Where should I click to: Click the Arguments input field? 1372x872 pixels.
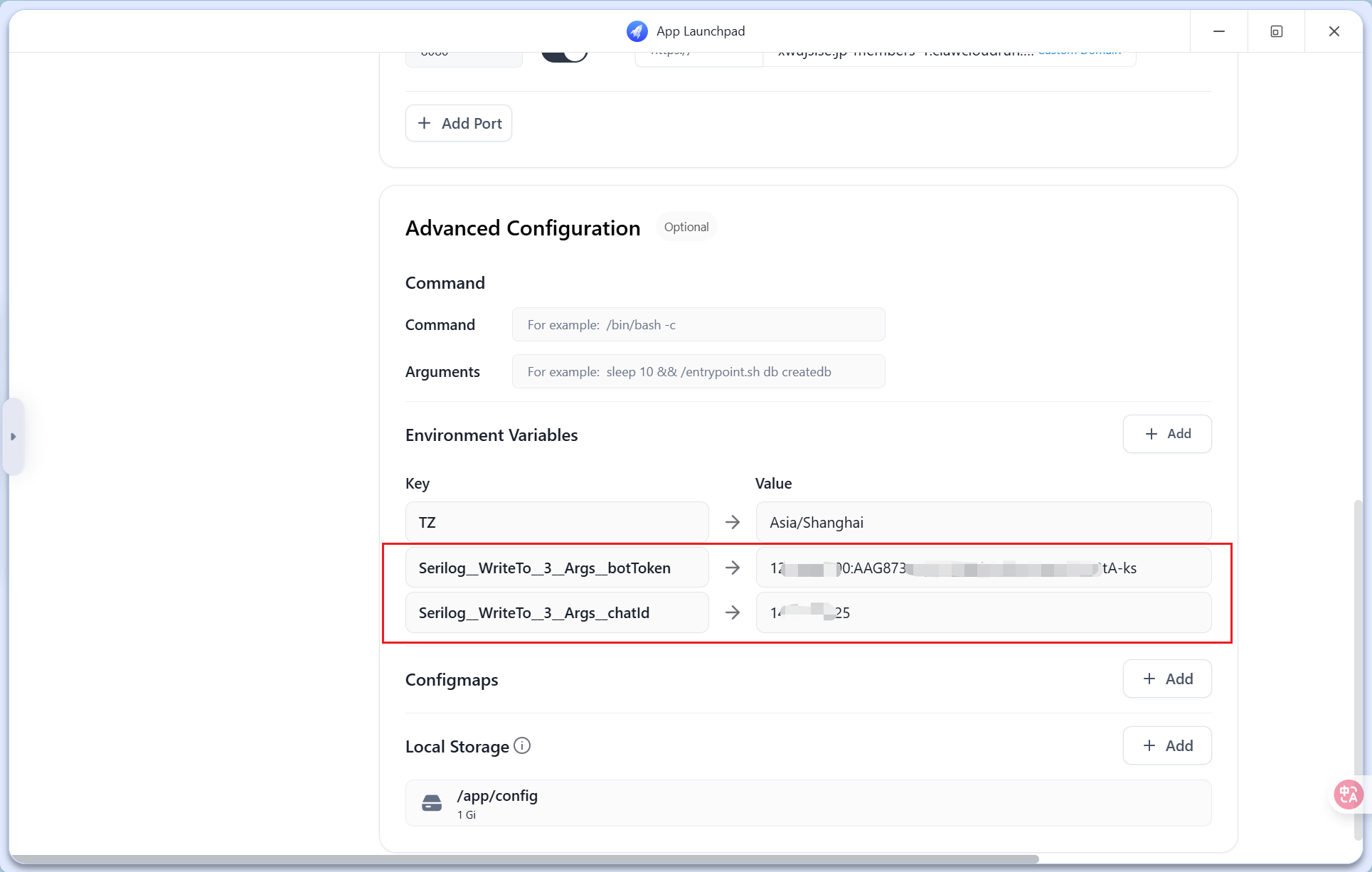pos(698,372)
